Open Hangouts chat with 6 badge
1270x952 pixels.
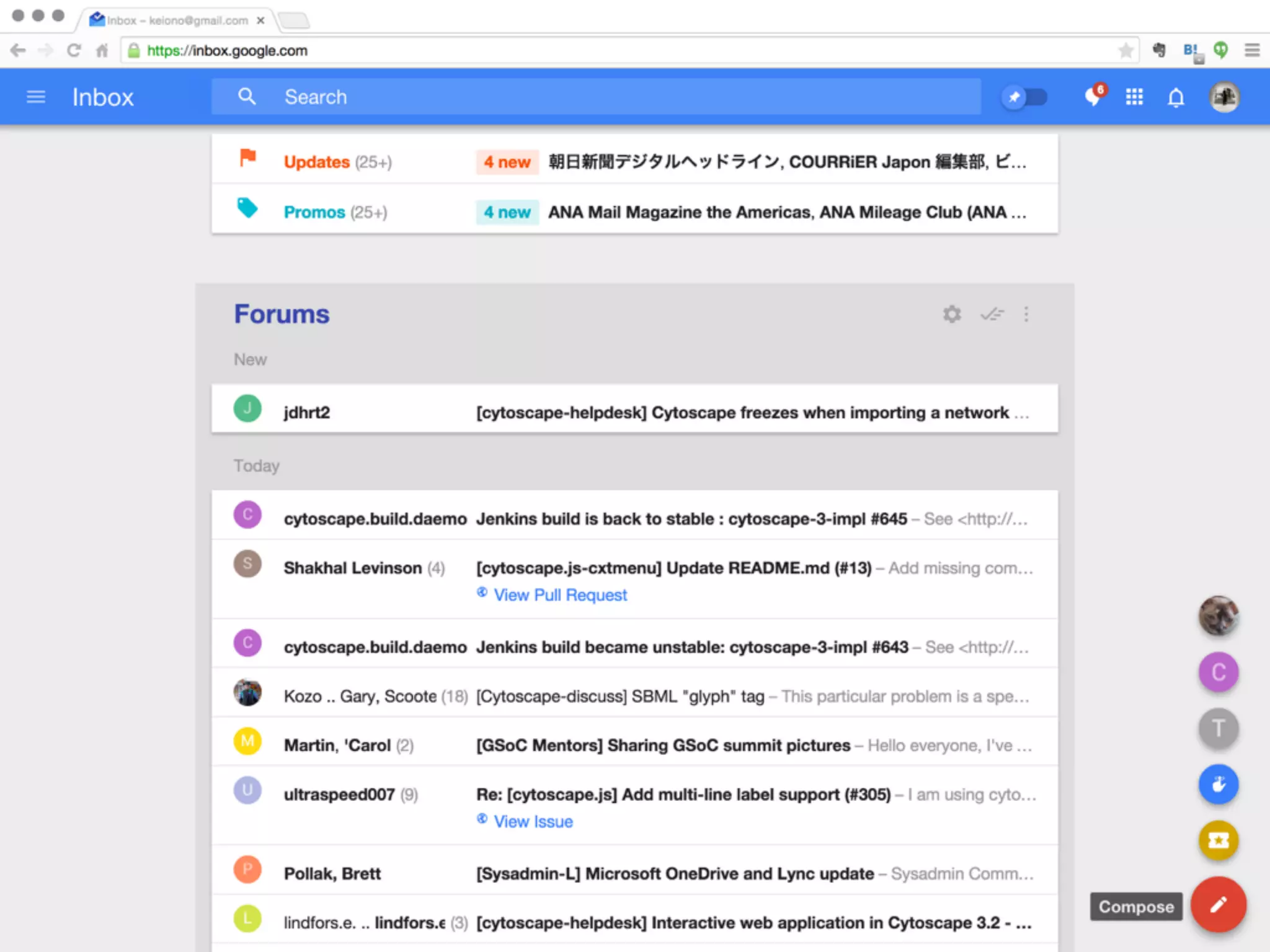pyautogui.click(x=1094, y=97)
